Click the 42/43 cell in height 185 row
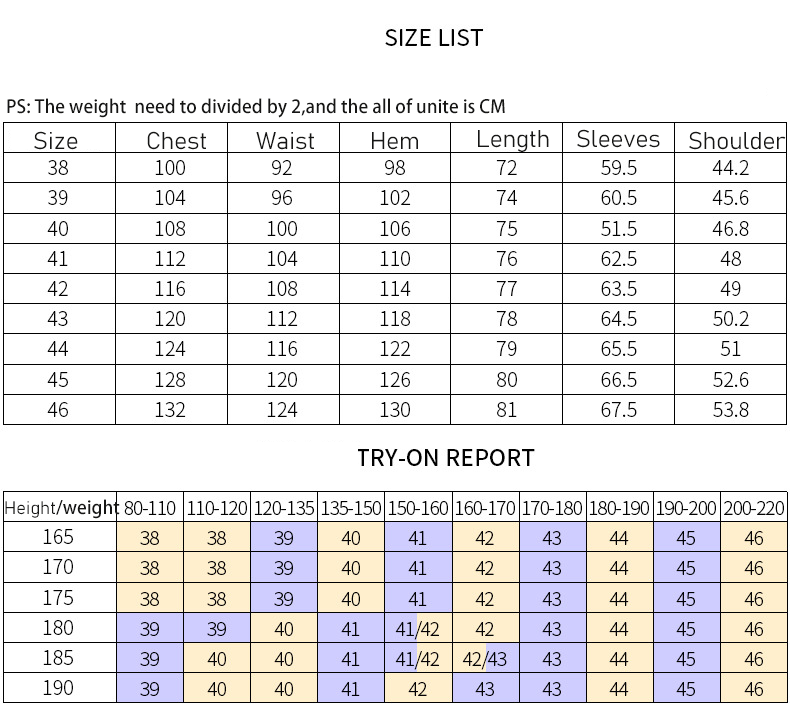This screenshot has width=790, height=713. pos(485,659)
